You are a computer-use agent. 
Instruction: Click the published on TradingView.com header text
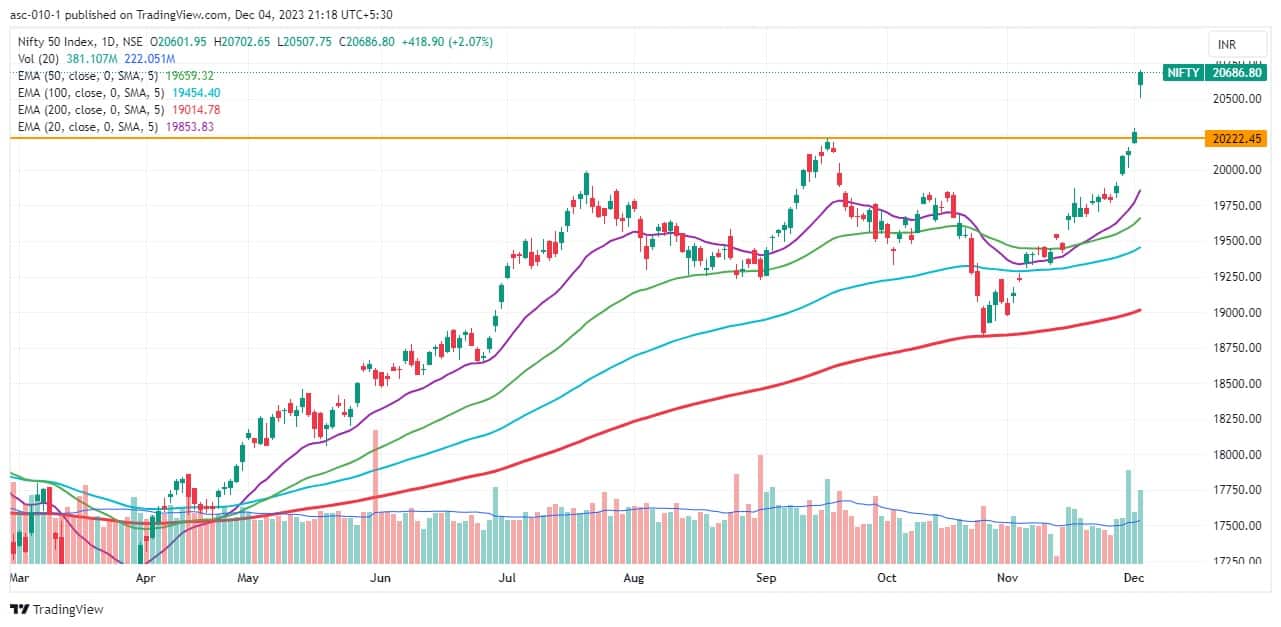pyautogui.click(x=151, y=15)
